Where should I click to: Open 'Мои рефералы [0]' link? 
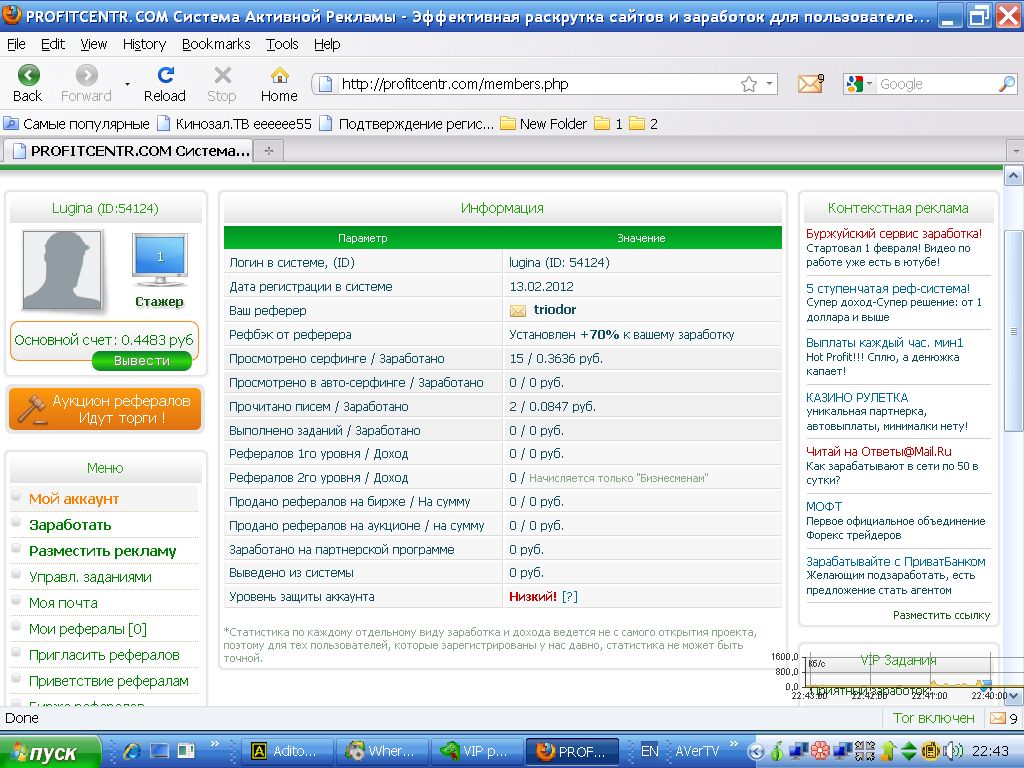coord(88,629)
